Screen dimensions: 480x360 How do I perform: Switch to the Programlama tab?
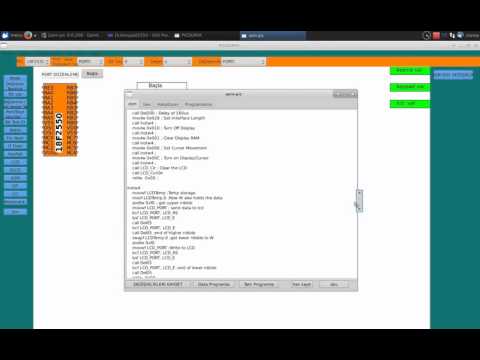click(198, 104)
